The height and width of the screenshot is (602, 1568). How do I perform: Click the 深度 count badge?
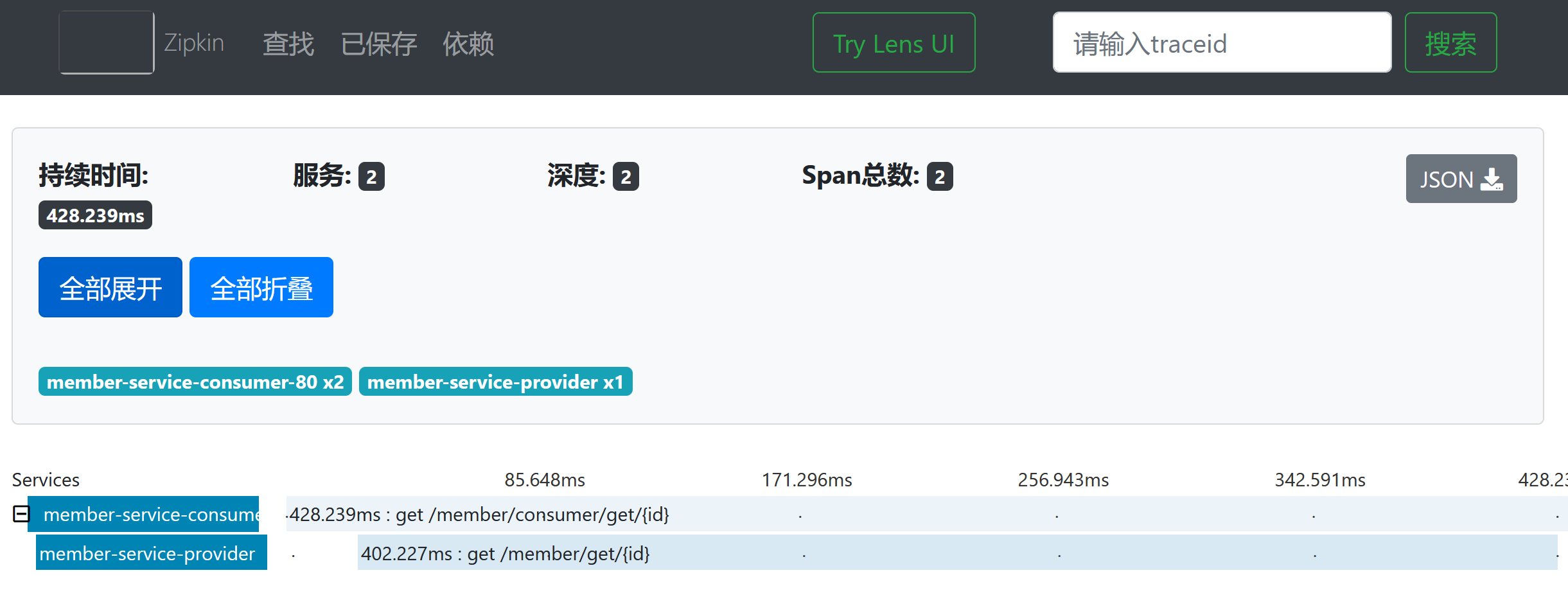tap(626, 177)
